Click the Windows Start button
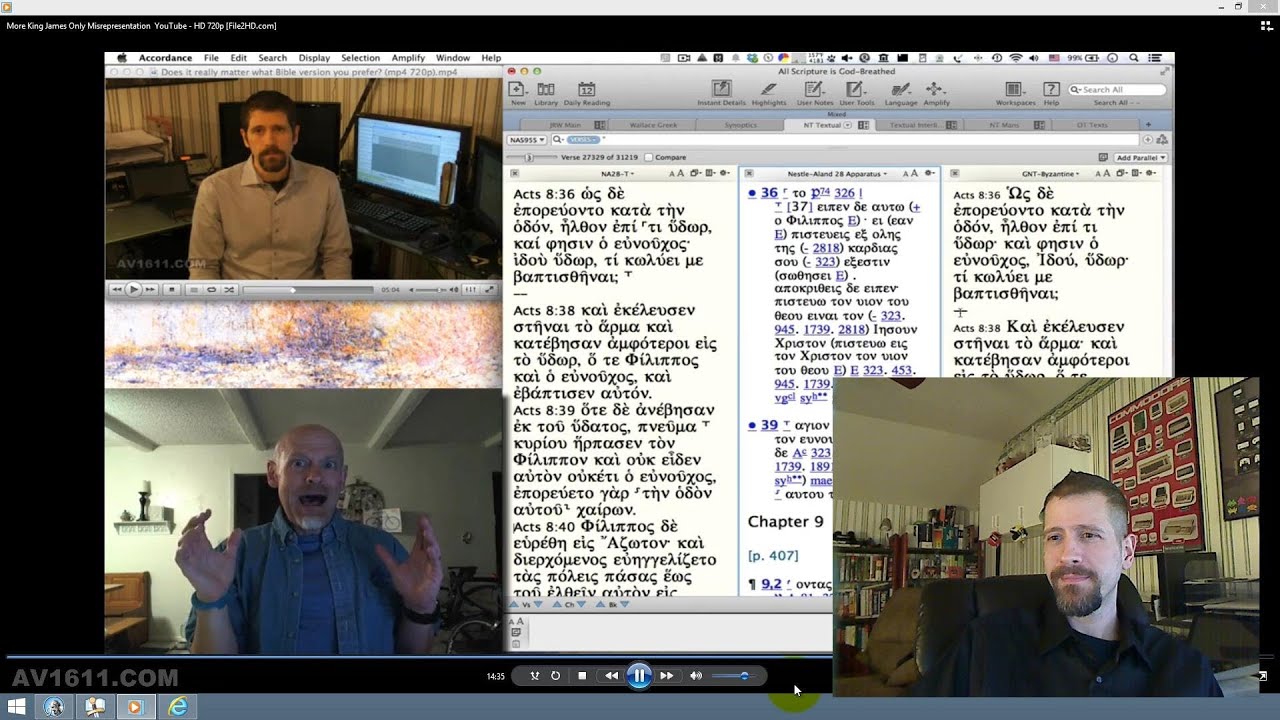Screen dimensions: 1280x720 coord(17,707)
